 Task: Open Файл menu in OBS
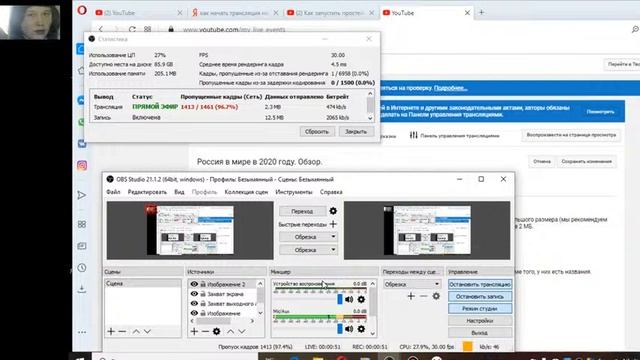(113, 192)
